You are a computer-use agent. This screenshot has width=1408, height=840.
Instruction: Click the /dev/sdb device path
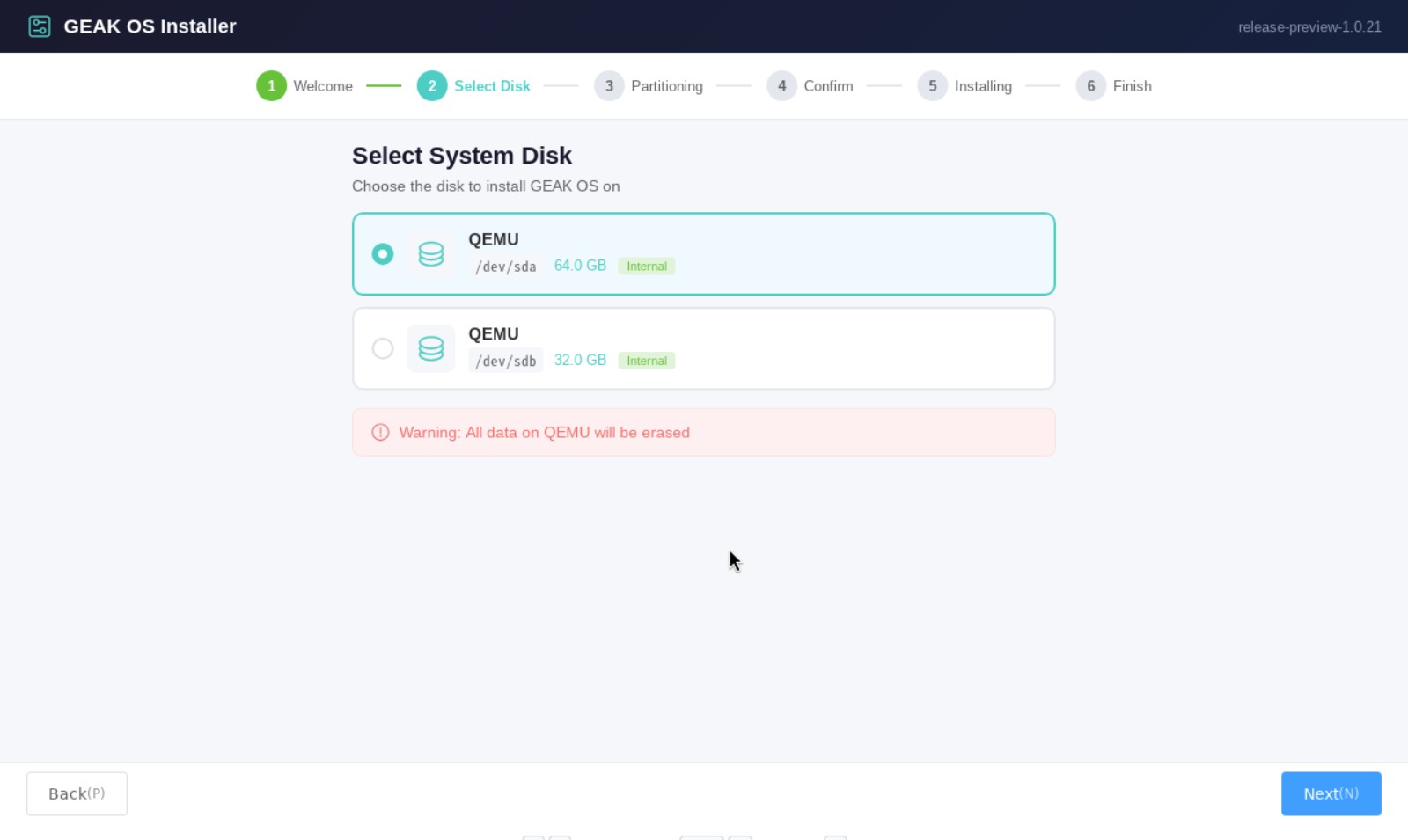click(x=506, y=361)
